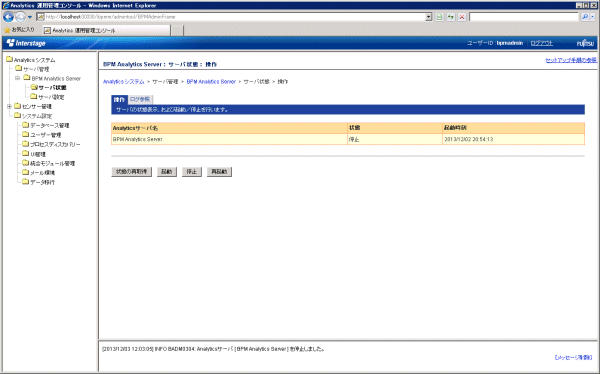Select システム設定 tree folder
The height and width of the screenshot is (374, 600).
[x=37, y=116]
